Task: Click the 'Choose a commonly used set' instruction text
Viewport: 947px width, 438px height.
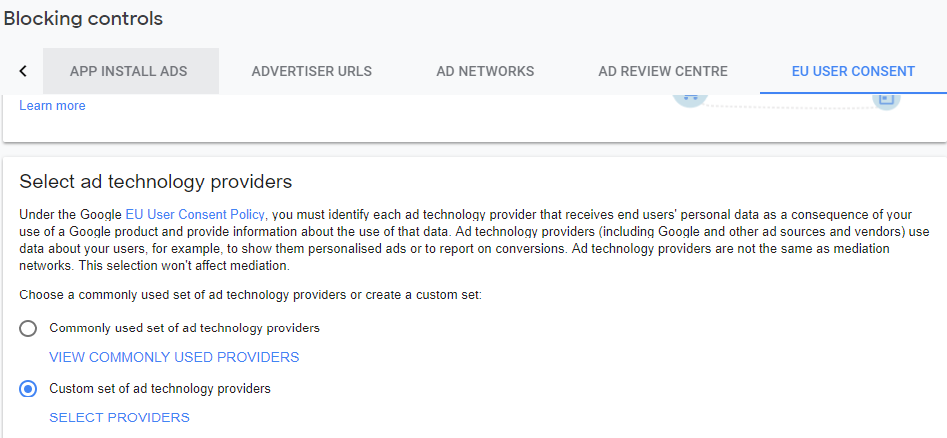Action: click(250, 295)
